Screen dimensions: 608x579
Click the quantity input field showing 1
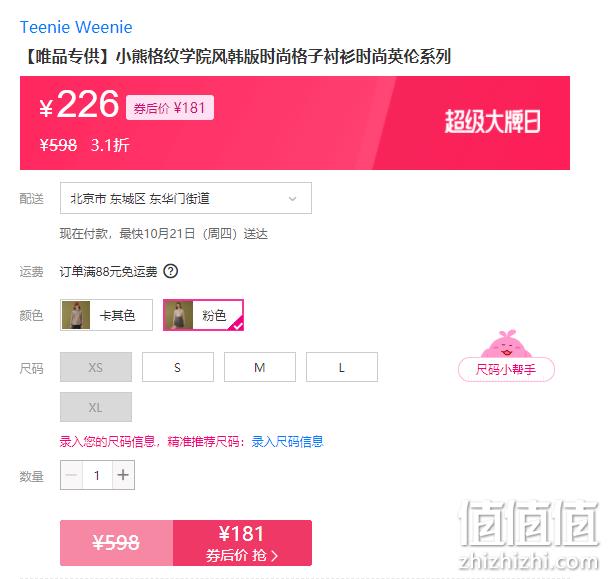point(97,475)
